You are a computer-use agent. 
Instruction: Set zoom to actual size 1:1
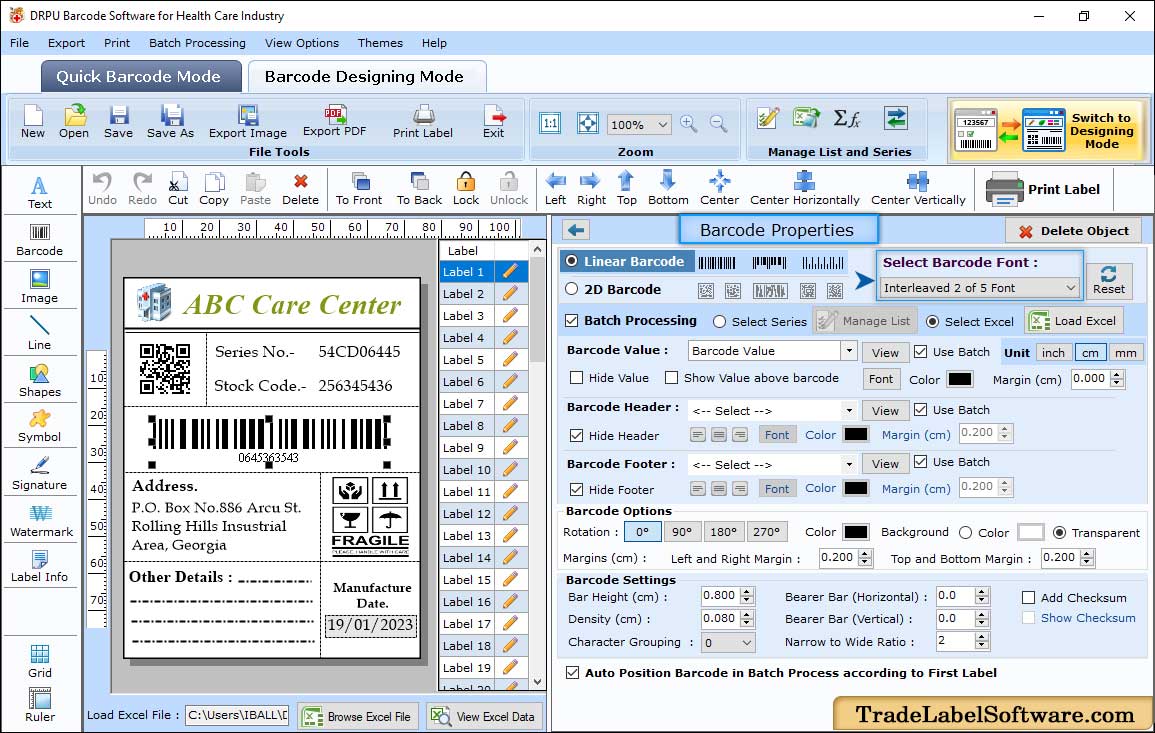[550, 124]
